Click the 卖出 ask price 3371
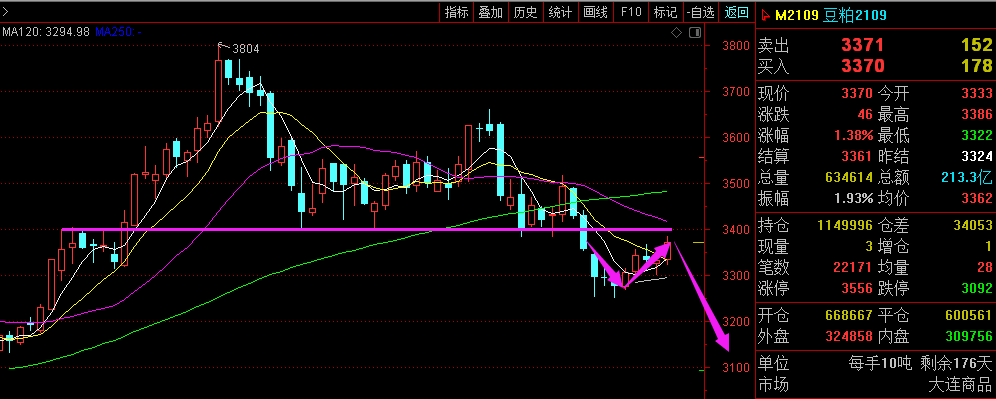The width and height of the screenshot is (996, 399). pyautogui.click(x=863, y=45)
